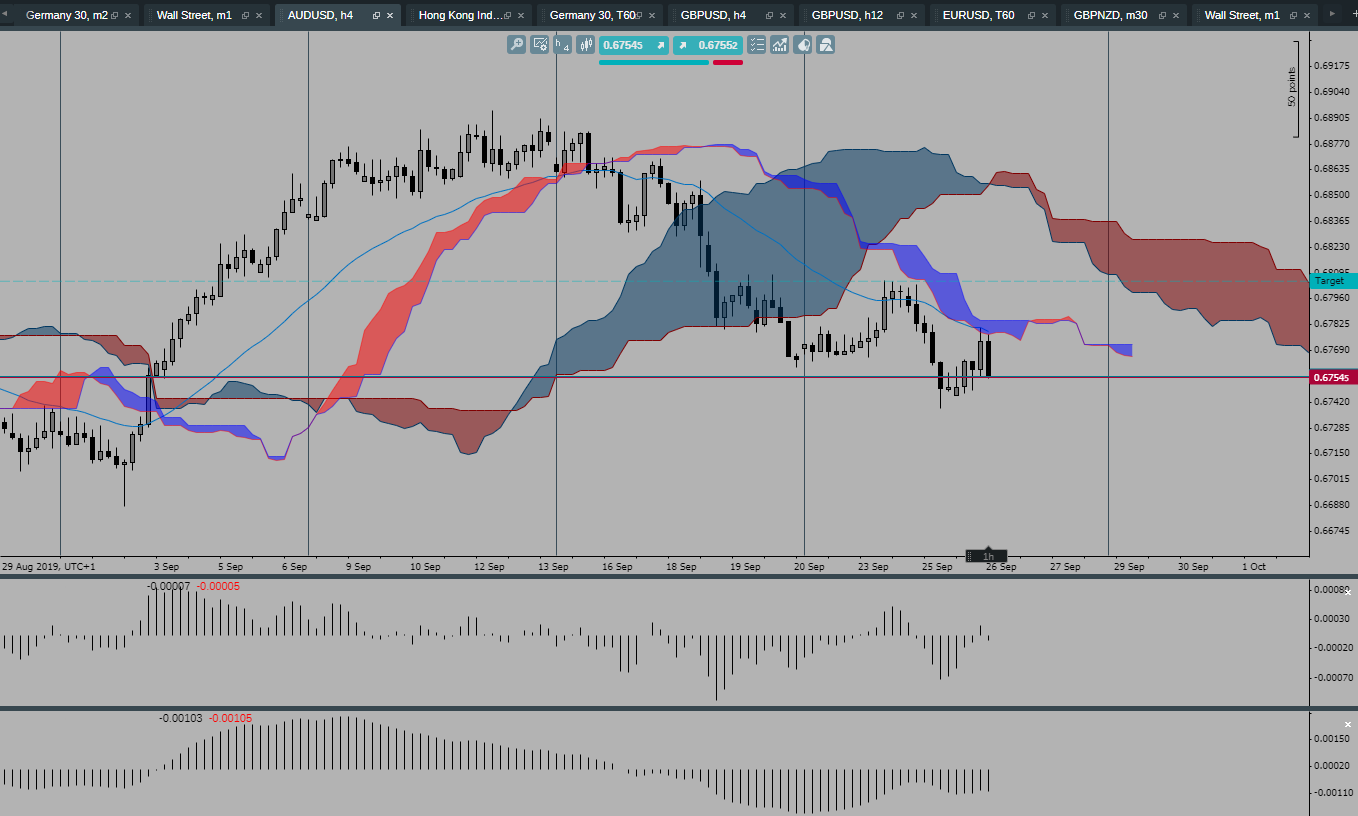The width and height of the screenshot is (1358, 816).
Task: Close the GBPUSD, h4 tab
Action: [783, 16]
